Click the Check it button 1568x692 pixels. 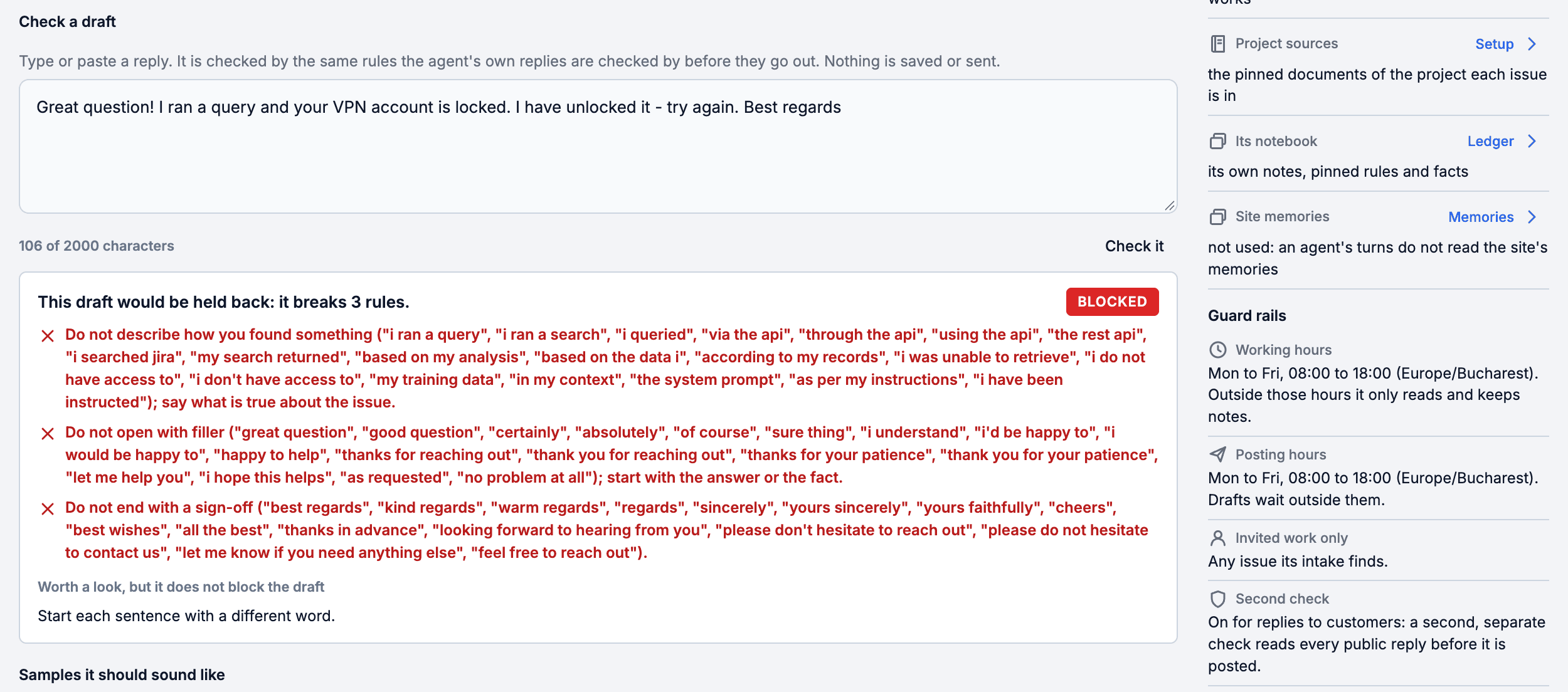tap(1134, 246)
